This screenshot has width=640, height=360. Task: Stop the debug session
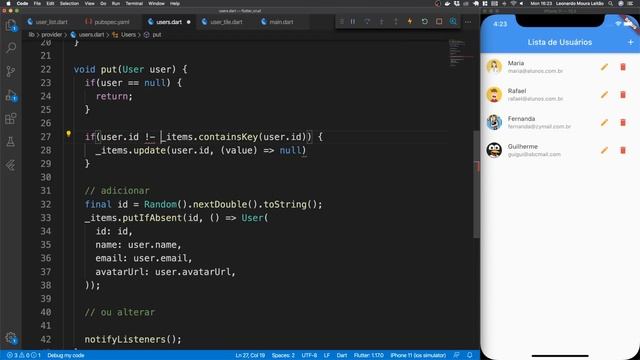coord(439,22)
